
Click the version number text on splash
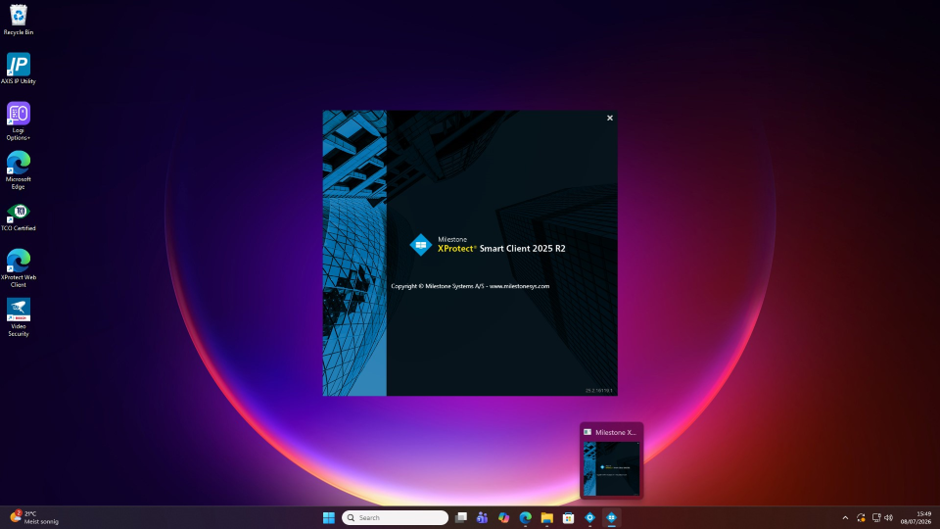point(599,390)
